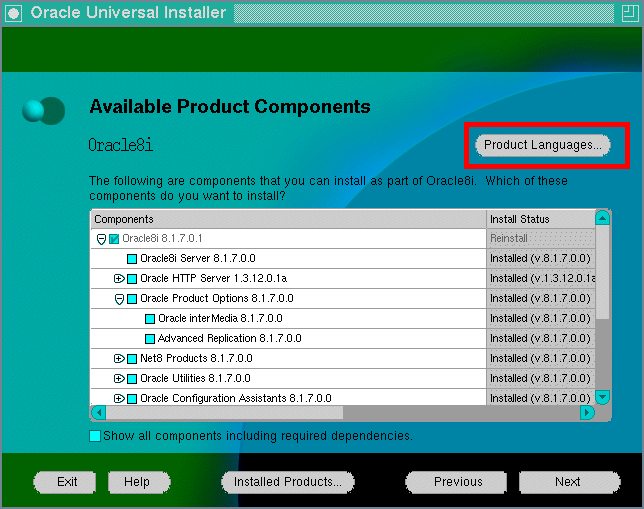The image size is (644, 509).
Task: Check the Advanced Replication 8.1.7.0.0 box
Action: tap(150, 339)
